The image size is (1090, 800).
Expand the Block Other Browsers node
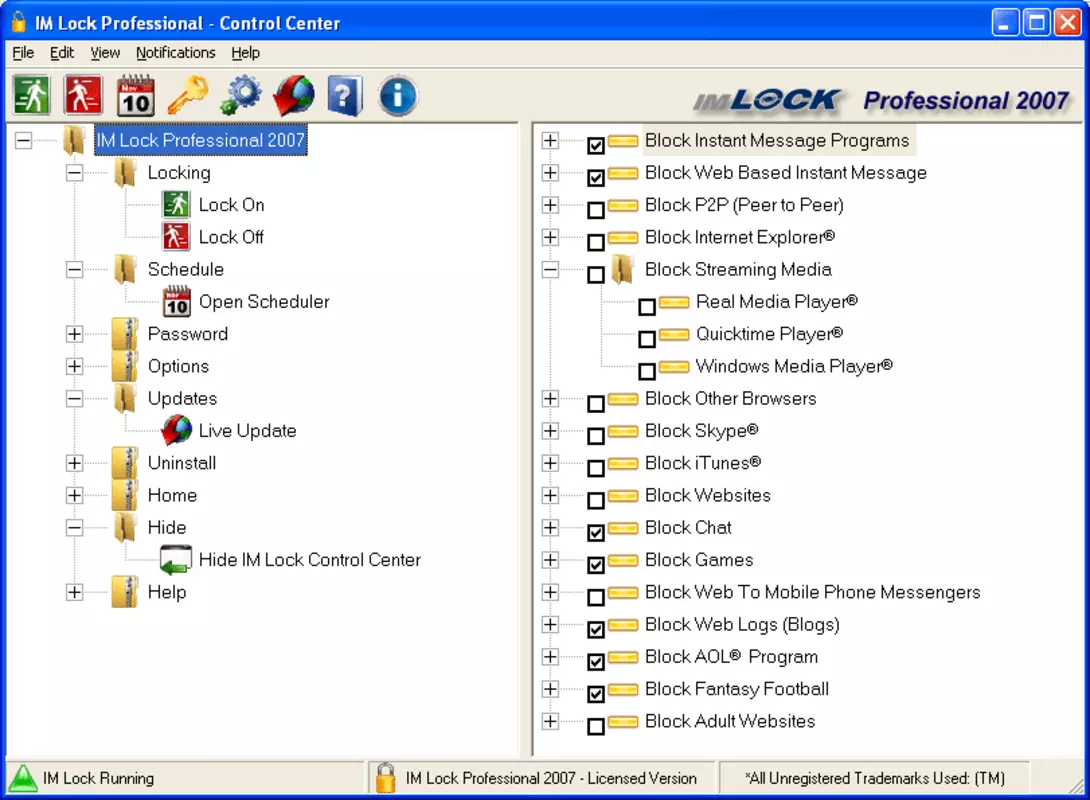(550, 398)
